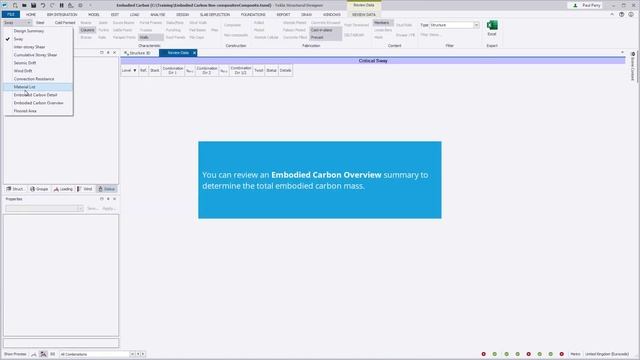
Task: Toggle the Non-composite construction filter
Action: click(236, 35)
